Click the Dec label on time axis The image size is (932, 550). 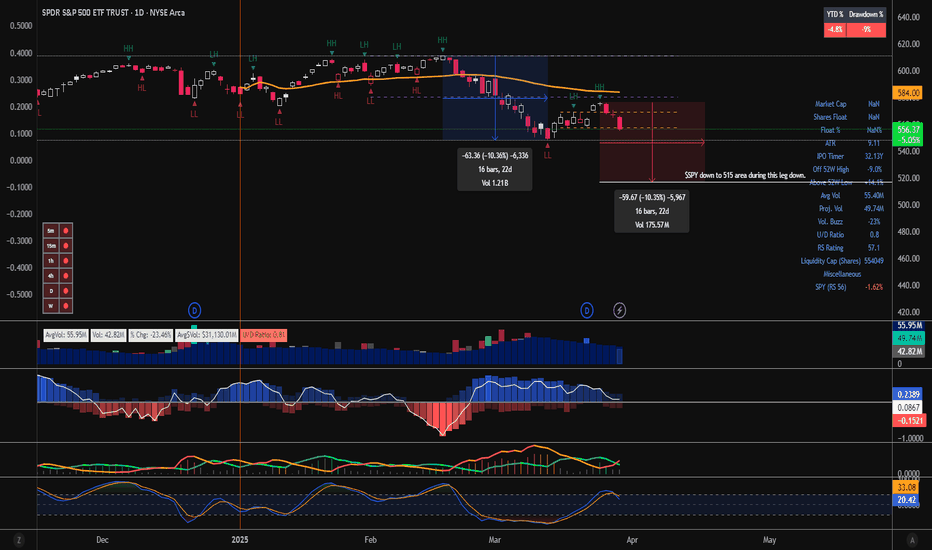point(102,540)
